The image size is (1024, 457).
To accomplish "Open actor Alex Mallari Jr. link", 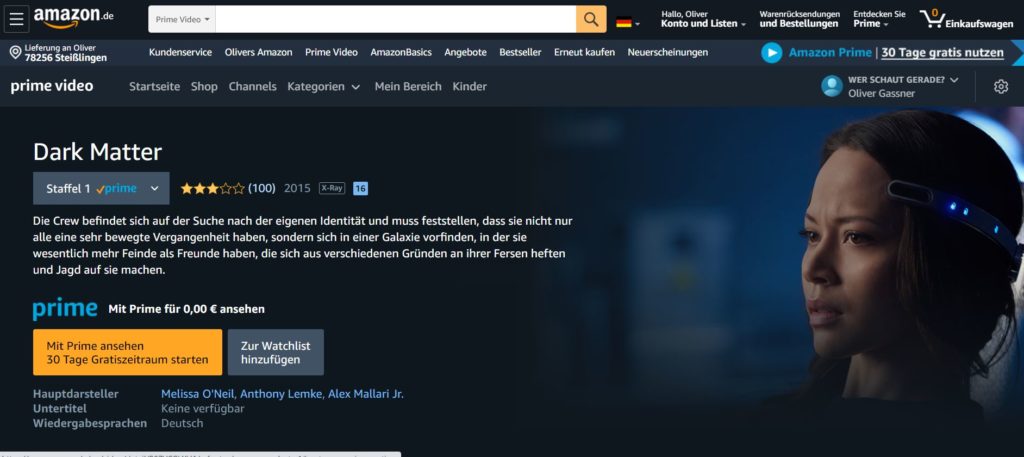I will coord(366,394).
